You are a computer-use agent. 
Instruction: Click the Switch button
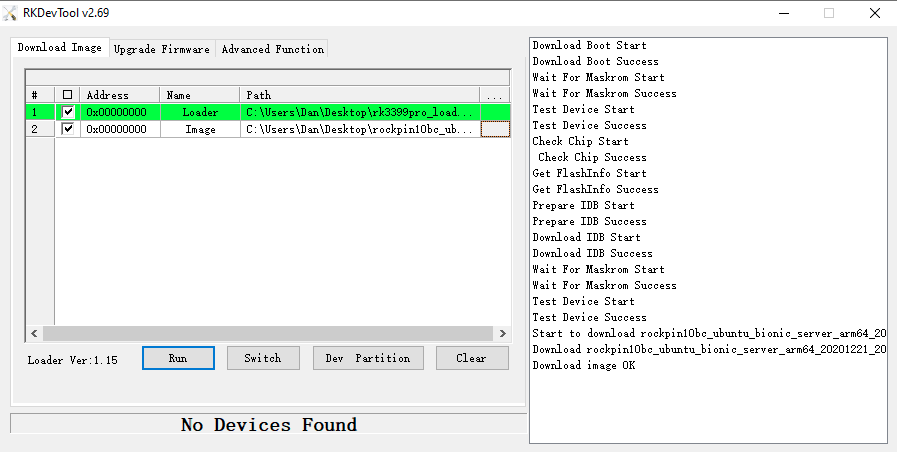[263, 358]
